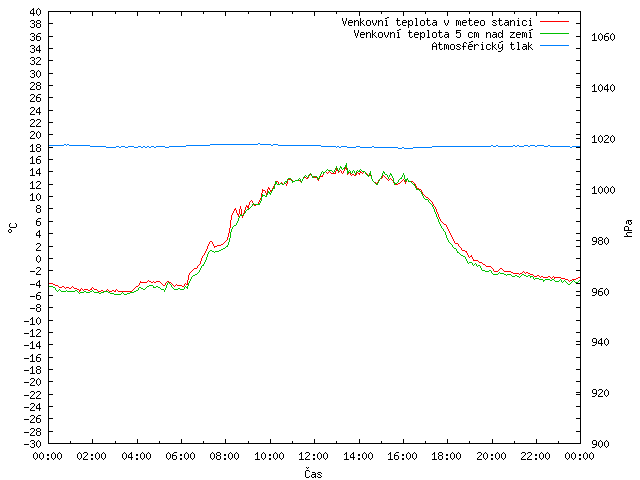The height and width of the screenshot is (480, 640).
Task: Click the left axis unit label °C
Action: 13,228
